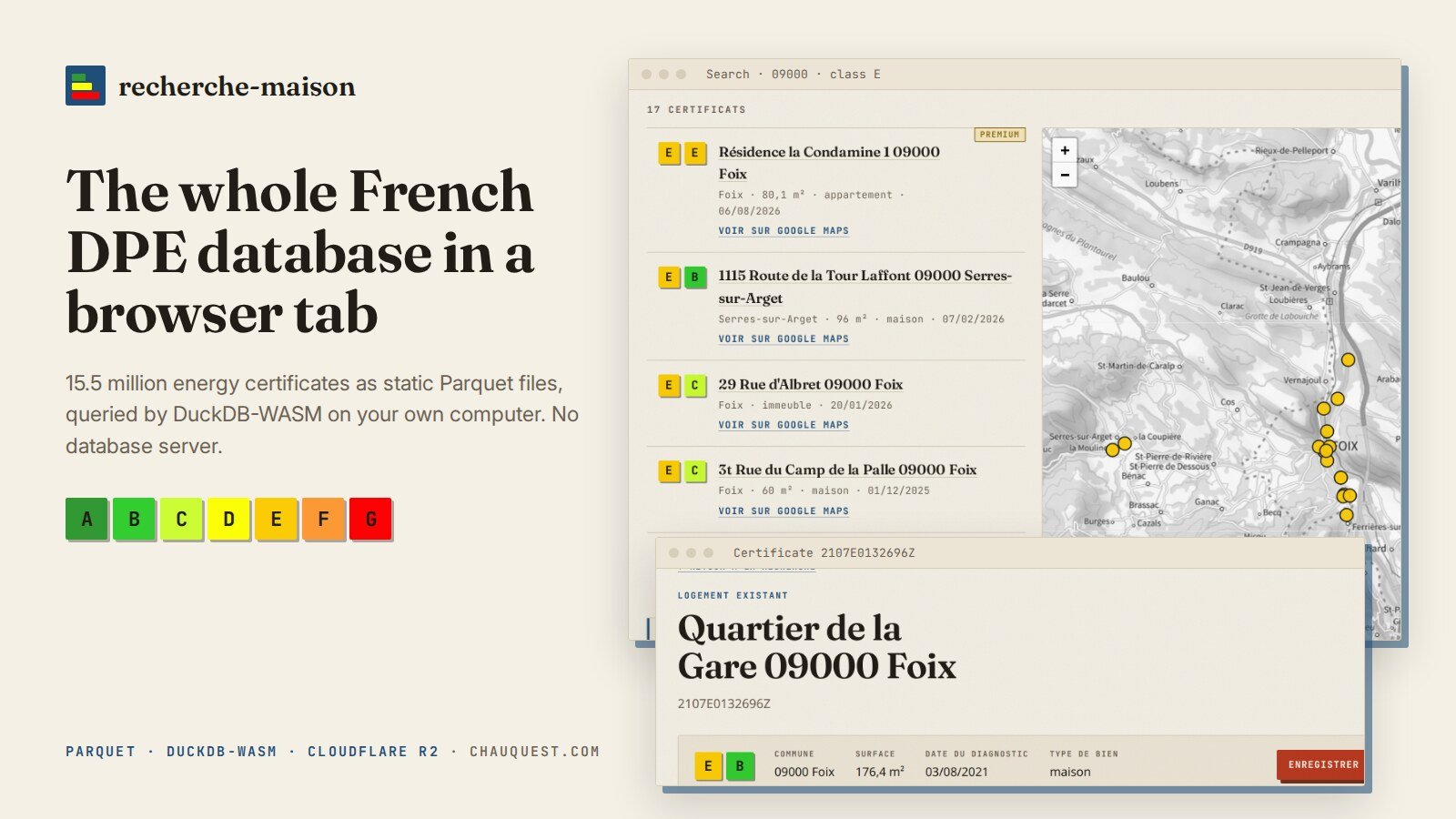
Task: Open Google Maps link for Résidence la Condamine
Action: click(784, 231)
